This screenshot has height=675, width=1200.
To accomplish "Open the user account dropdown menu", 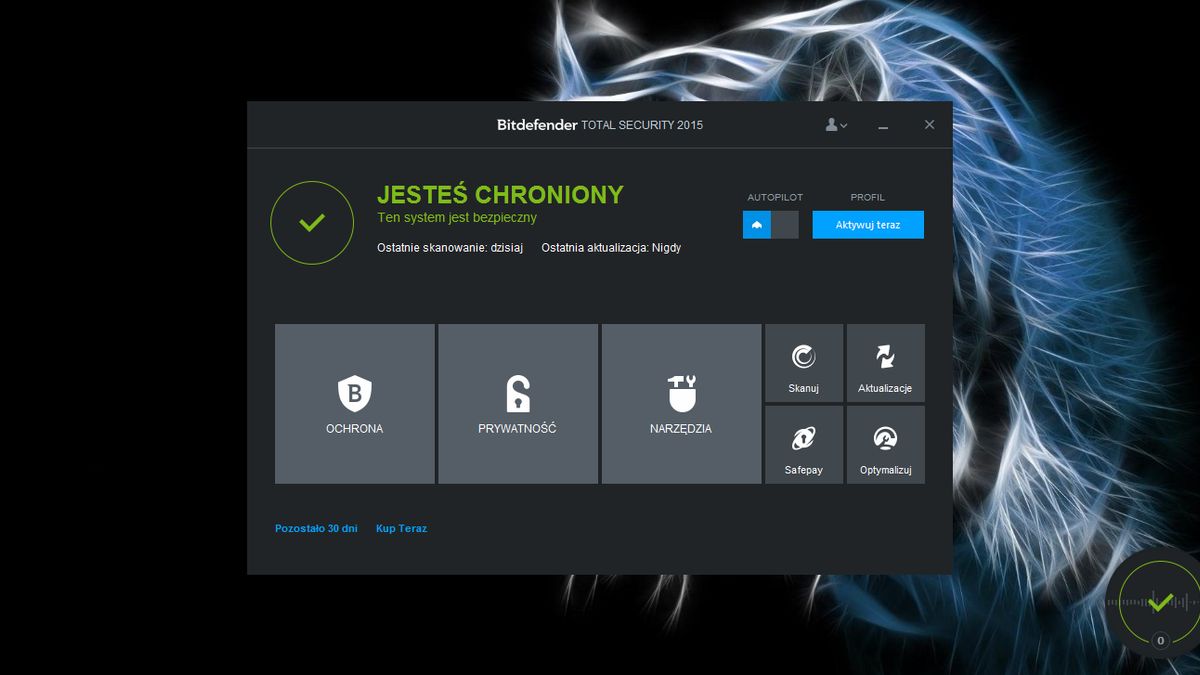I will (x=836, y=125).
